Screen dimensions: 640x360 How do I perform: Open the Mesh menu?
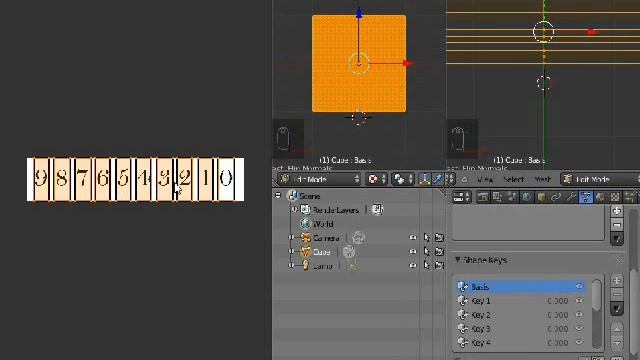(542, 179)
